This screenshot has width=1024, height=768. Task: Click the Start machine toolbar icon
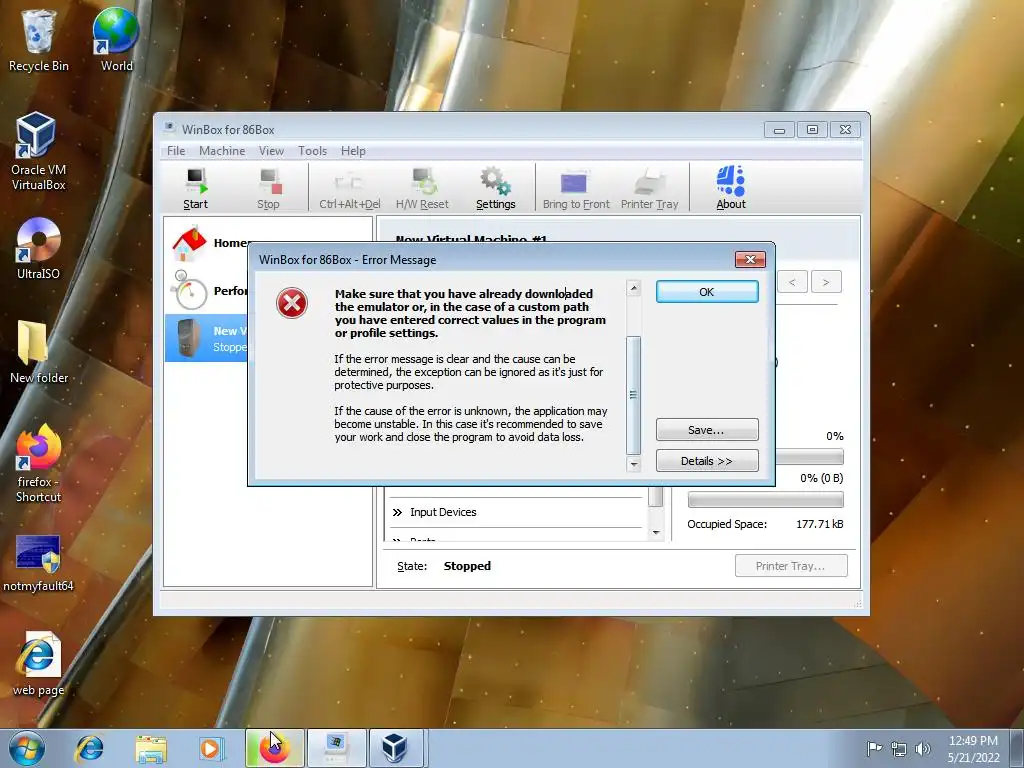point(195,188)
